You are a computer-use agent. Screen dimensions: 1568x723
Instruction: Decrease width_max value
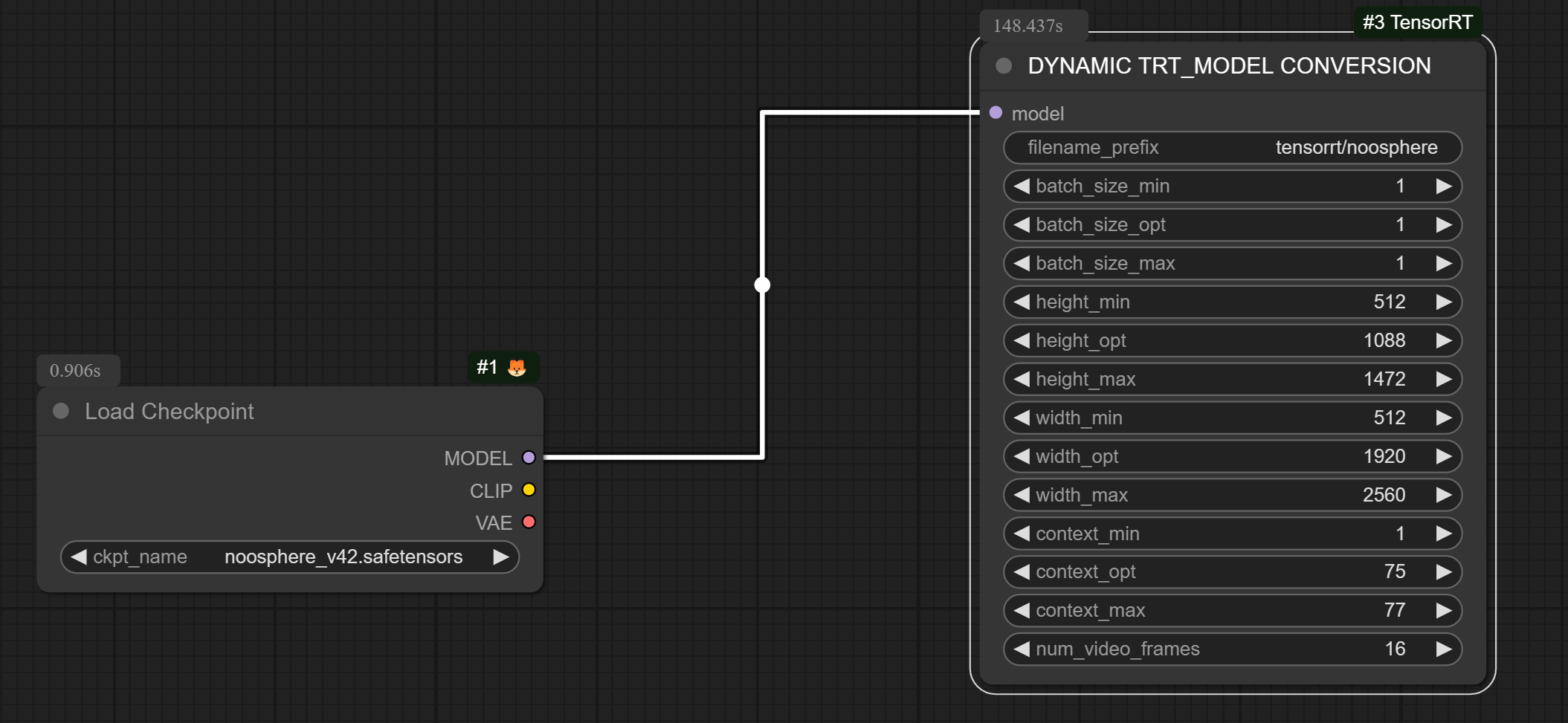(1022, 495)
